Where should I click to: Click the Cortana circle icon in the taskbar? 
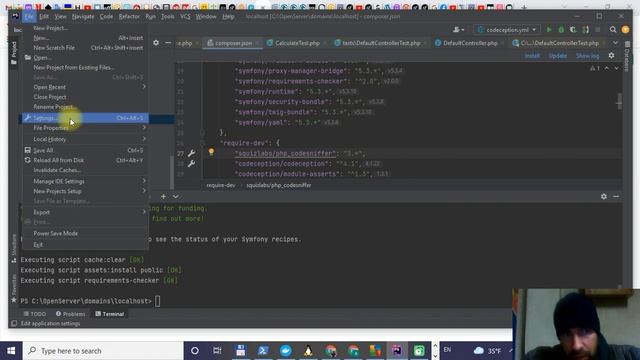(x=195, y=351)
